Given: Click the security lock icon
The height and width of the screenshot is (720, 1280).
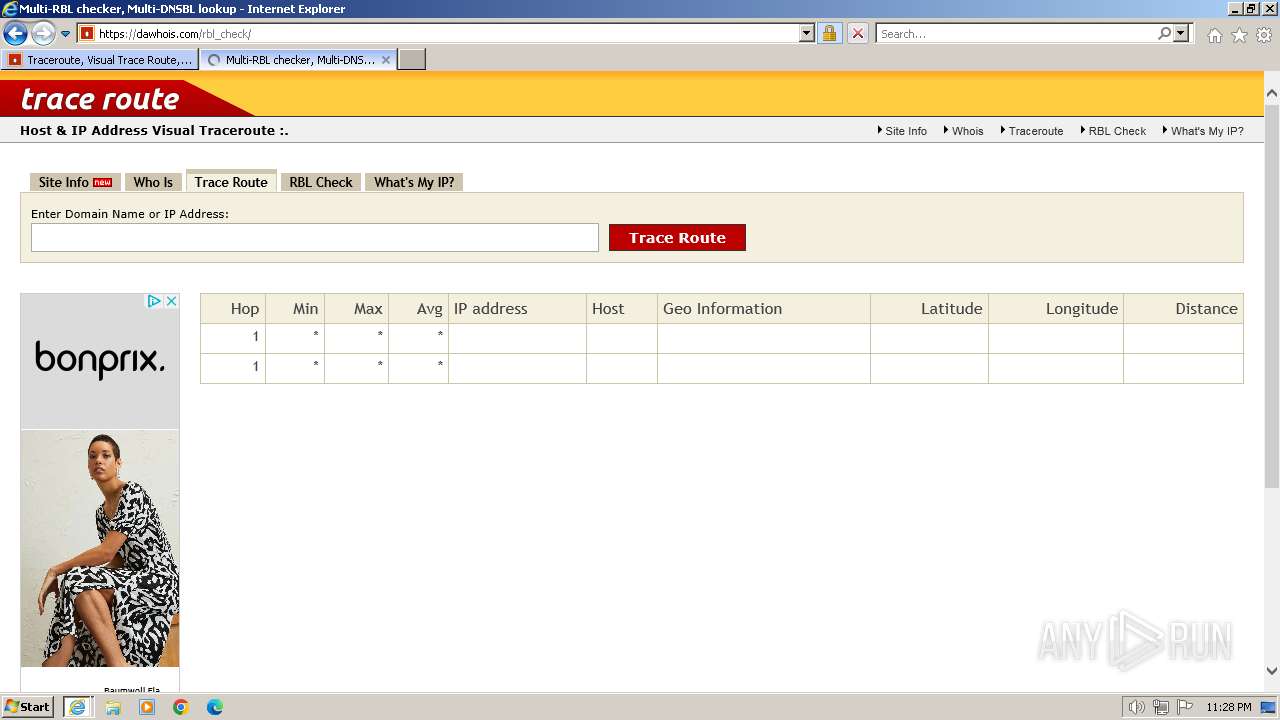Looking at the screenshot, I should (829, 33).
